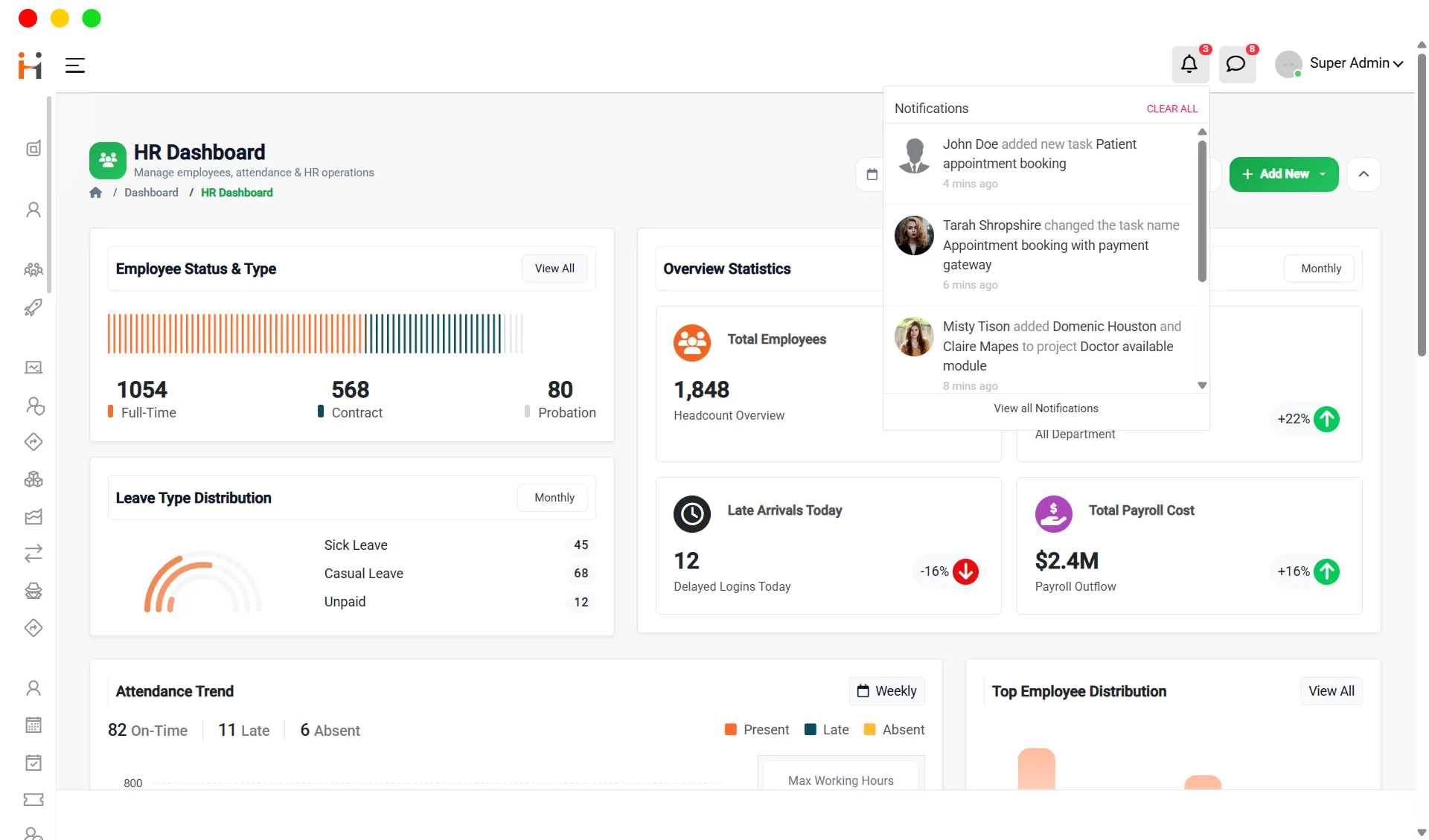Click the Late Arrivals clock icon
The height and width of the screenshot is (840, 1429).
point(692,514)
